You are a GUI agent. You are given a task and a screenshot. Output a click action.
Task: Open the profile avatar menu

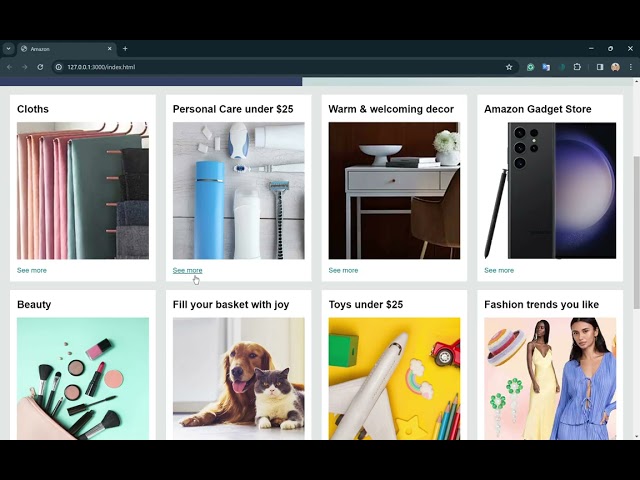coord(616,67)
